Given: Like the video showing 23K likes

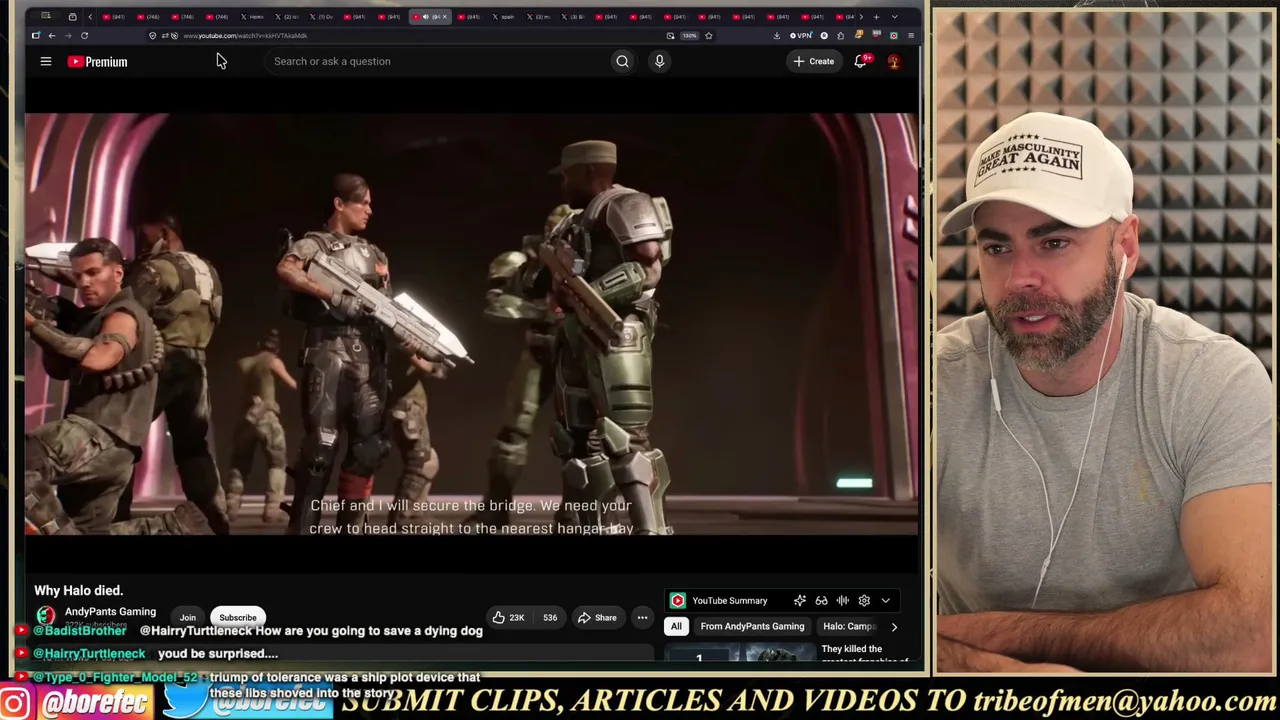Looking at the screenshot, I should pos(508,618).
